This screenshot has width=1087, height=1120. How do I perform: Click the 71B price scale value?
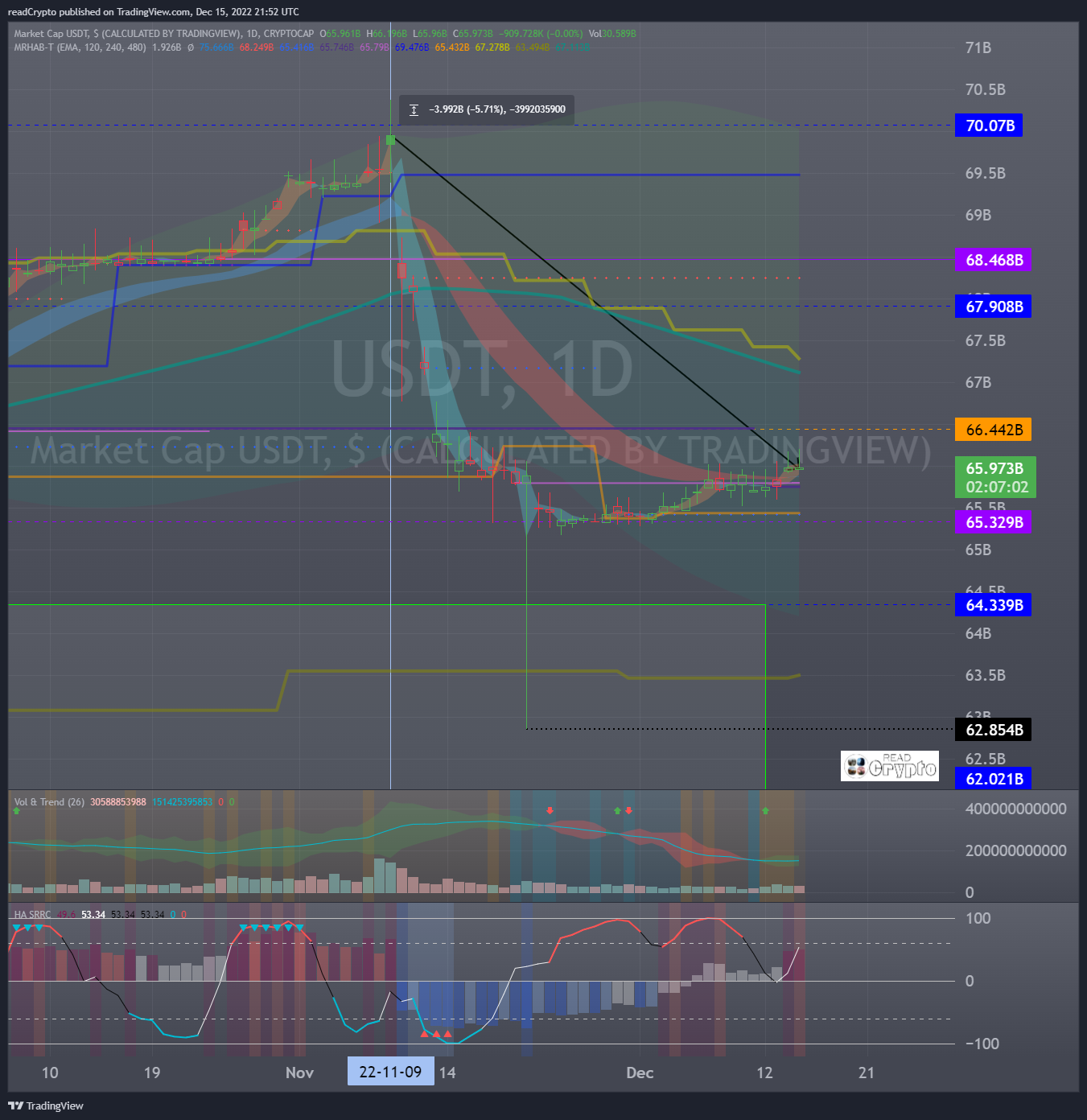[x=978, y=47]
